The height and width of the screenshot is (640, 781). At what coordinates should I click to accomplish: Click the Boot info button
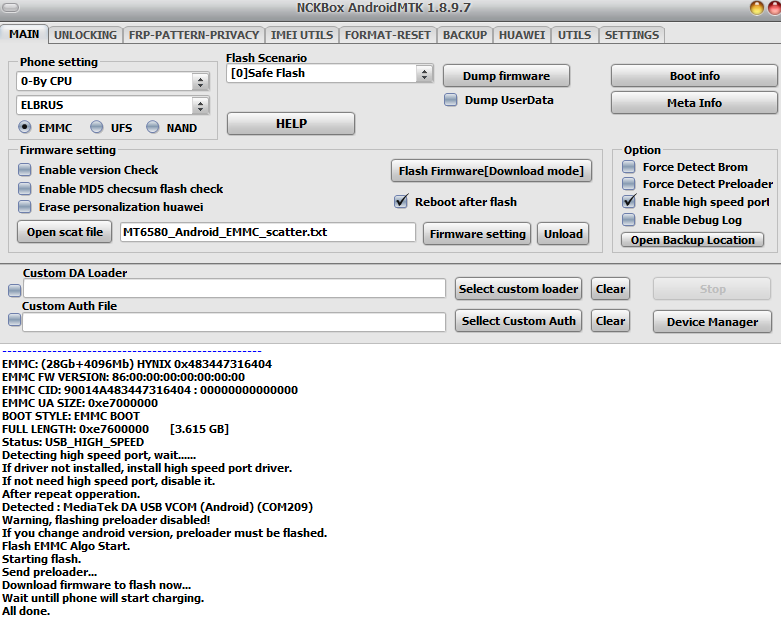coord(694,76)
